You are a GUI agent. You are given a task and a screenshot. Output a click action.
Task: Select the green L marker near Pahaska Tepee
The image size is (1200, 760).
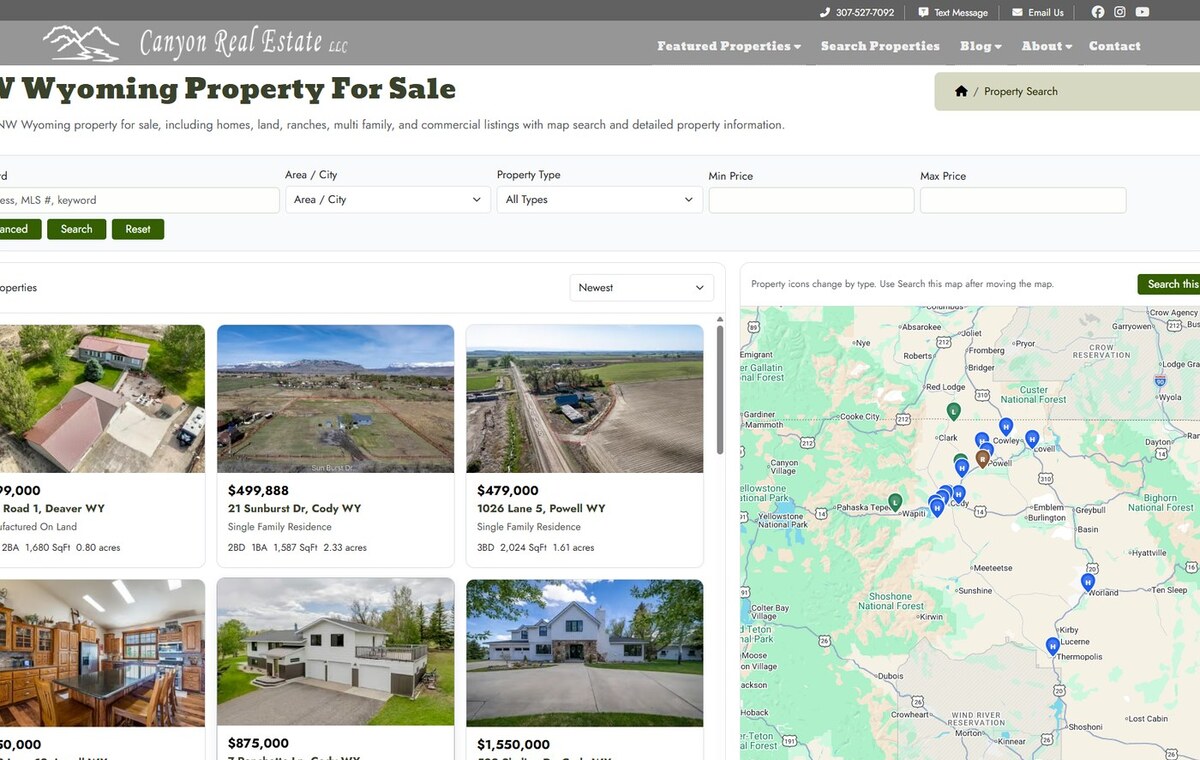click(x=895, y=501)
